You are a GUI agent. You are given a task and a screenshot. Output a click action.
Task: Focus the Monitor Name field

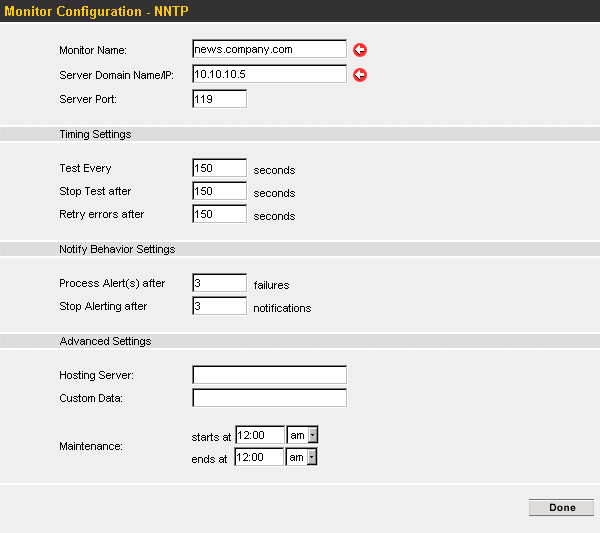(x=269, y=49)
